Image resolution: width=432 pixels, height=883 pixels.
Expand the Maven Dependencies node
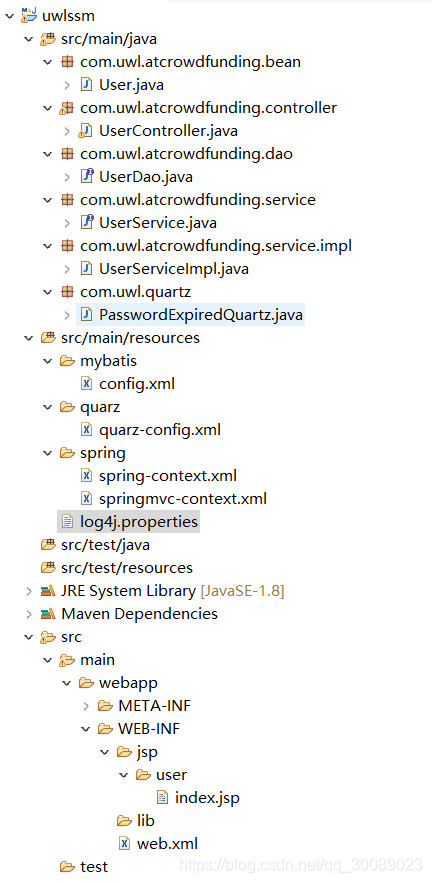point(29,614)
